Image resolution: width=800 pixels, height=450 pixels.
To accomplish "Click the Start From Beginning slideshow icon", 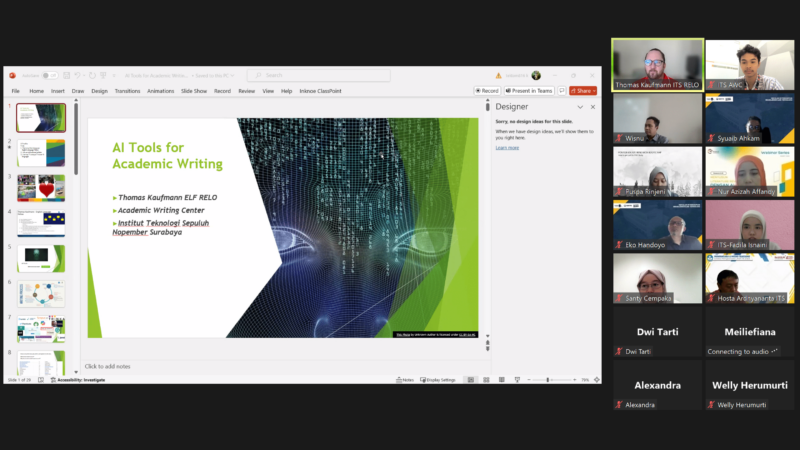I will pos(104,75).
